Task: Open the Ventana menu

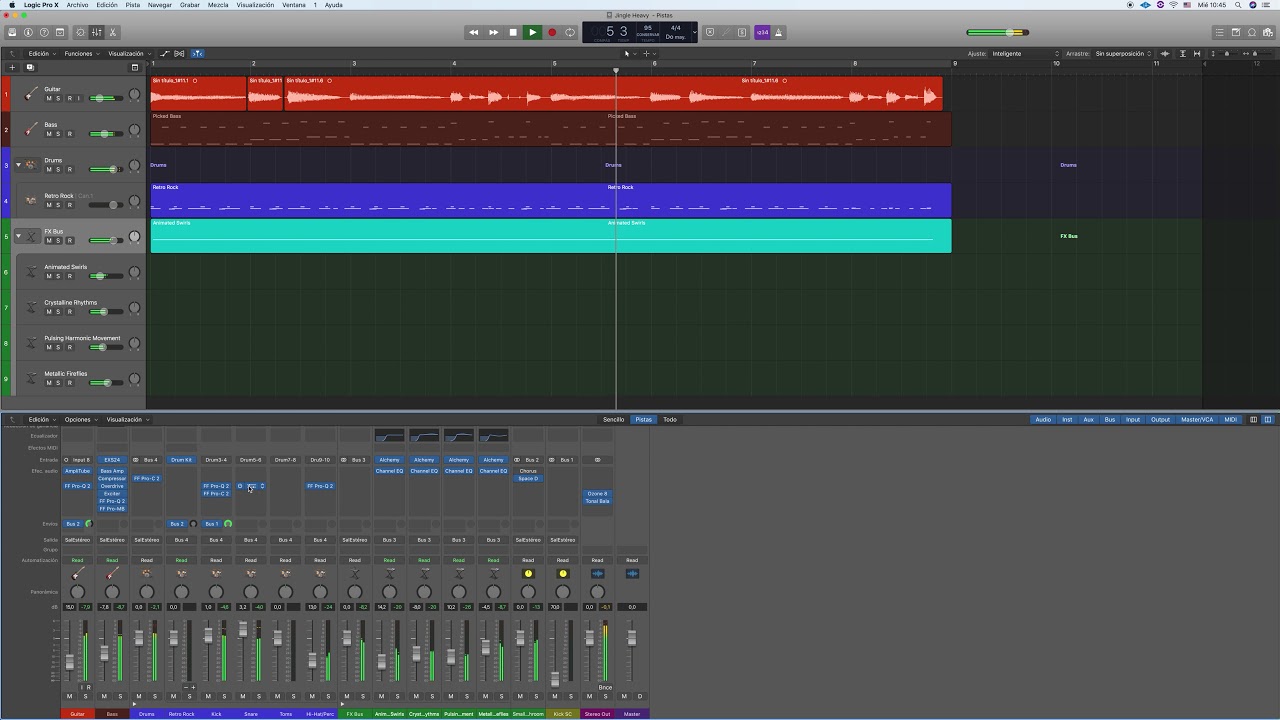Action: [x=294, y=5]
